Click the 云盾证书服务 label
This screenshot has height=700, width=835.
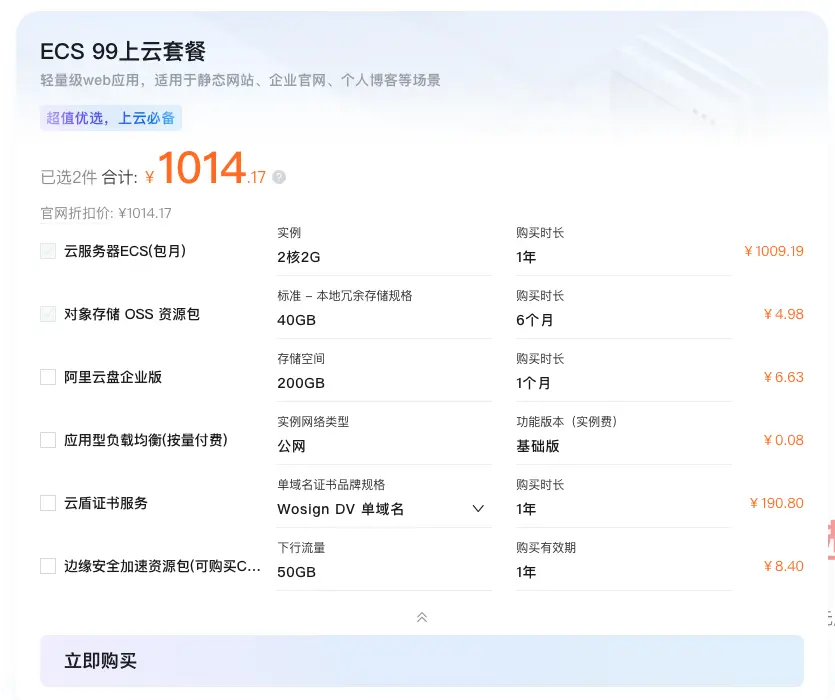(x=105, y=503)
